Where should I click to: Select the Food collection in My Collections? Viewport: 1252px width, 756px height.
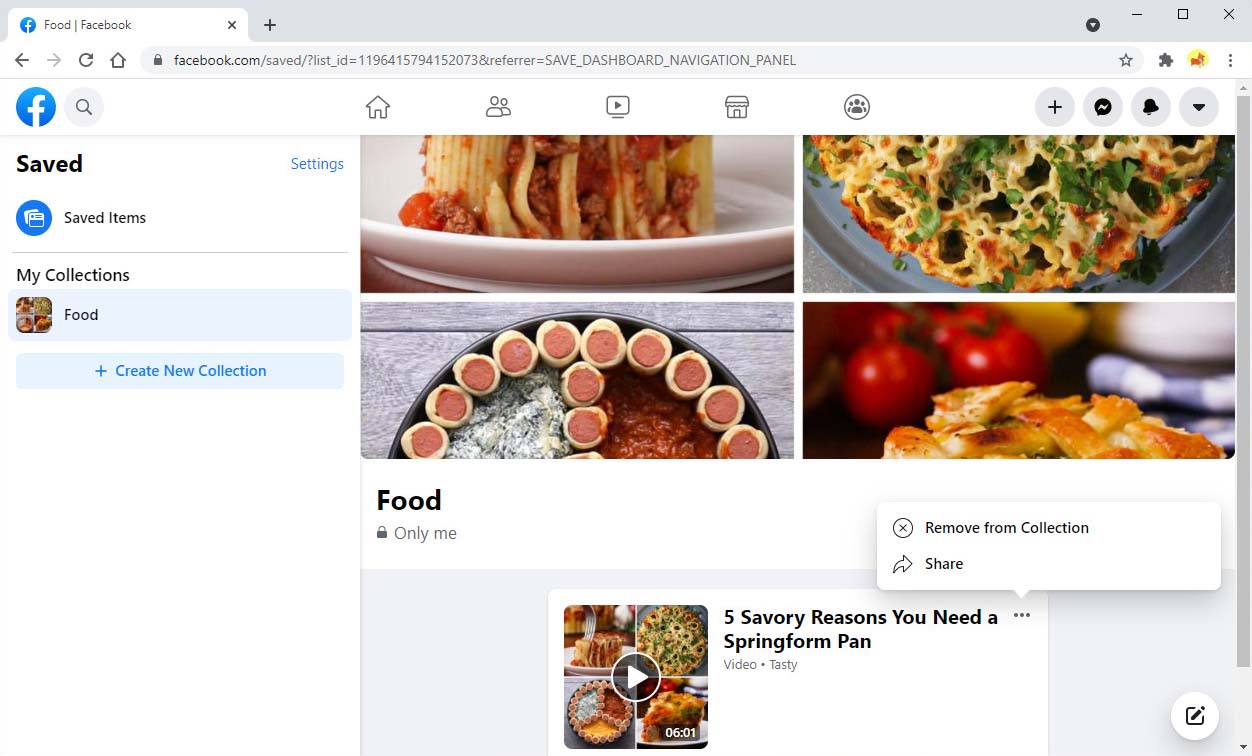click(81, 314)
